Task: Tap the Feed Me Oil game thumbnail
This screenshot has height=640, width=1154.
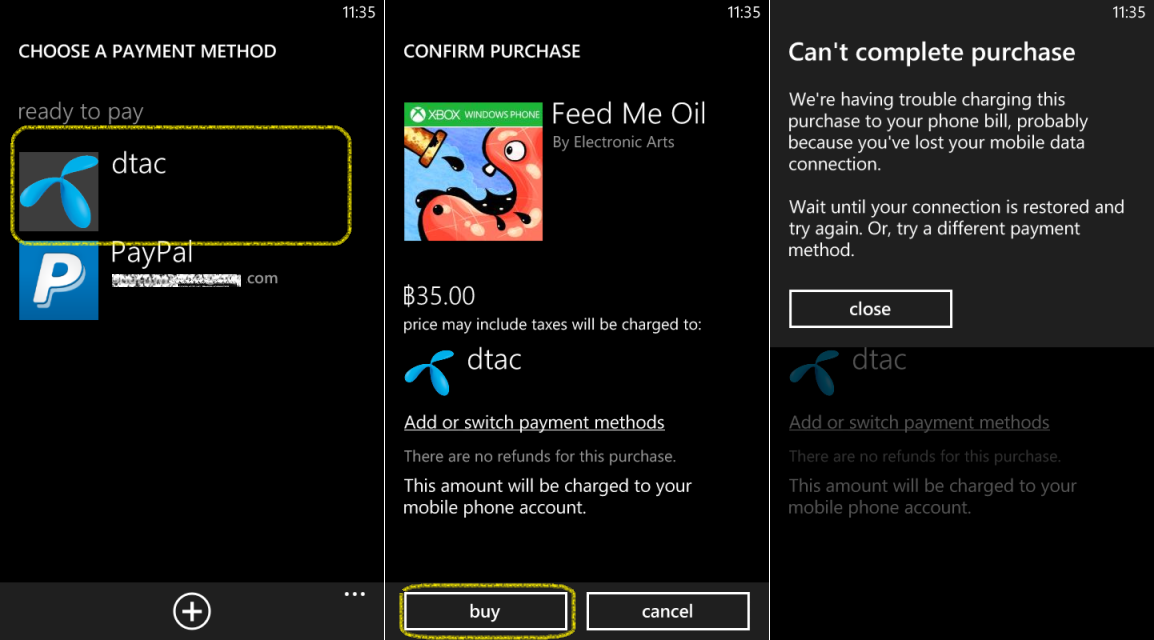Action: click(473, 171)
